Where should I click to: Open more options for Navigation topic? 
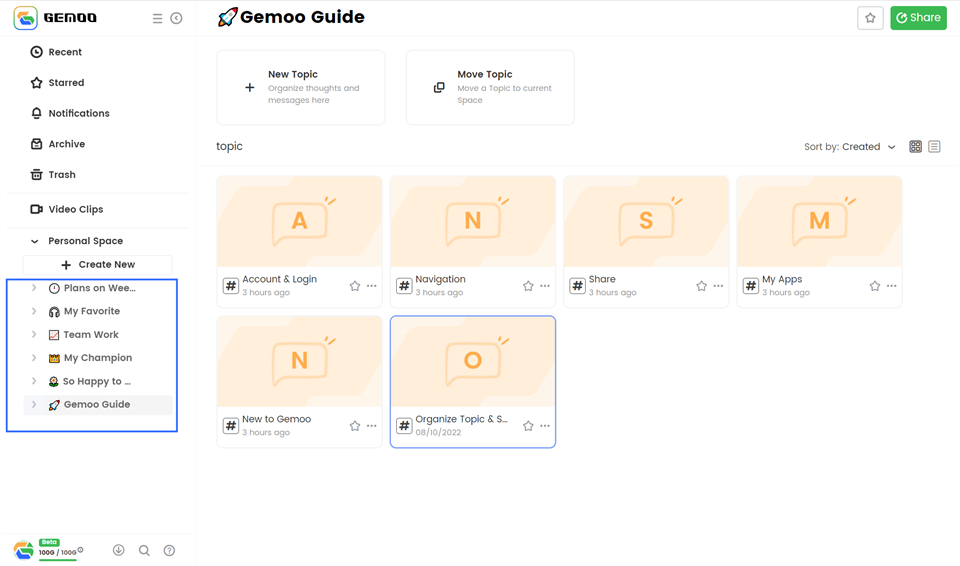pos(545,286)
